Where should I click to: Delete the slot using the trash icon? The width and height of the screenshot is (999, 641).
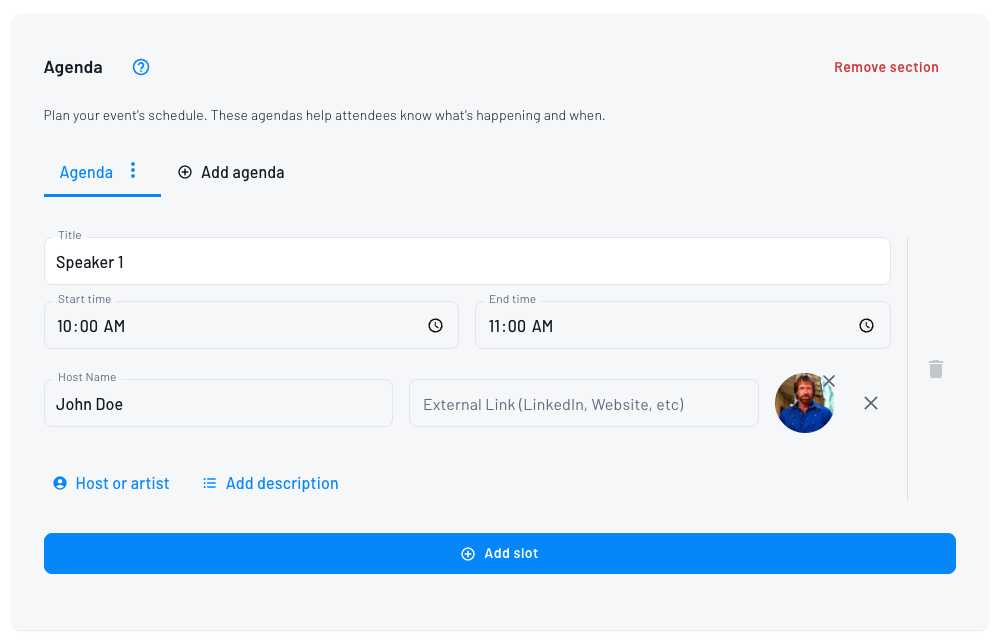point(935,369)
